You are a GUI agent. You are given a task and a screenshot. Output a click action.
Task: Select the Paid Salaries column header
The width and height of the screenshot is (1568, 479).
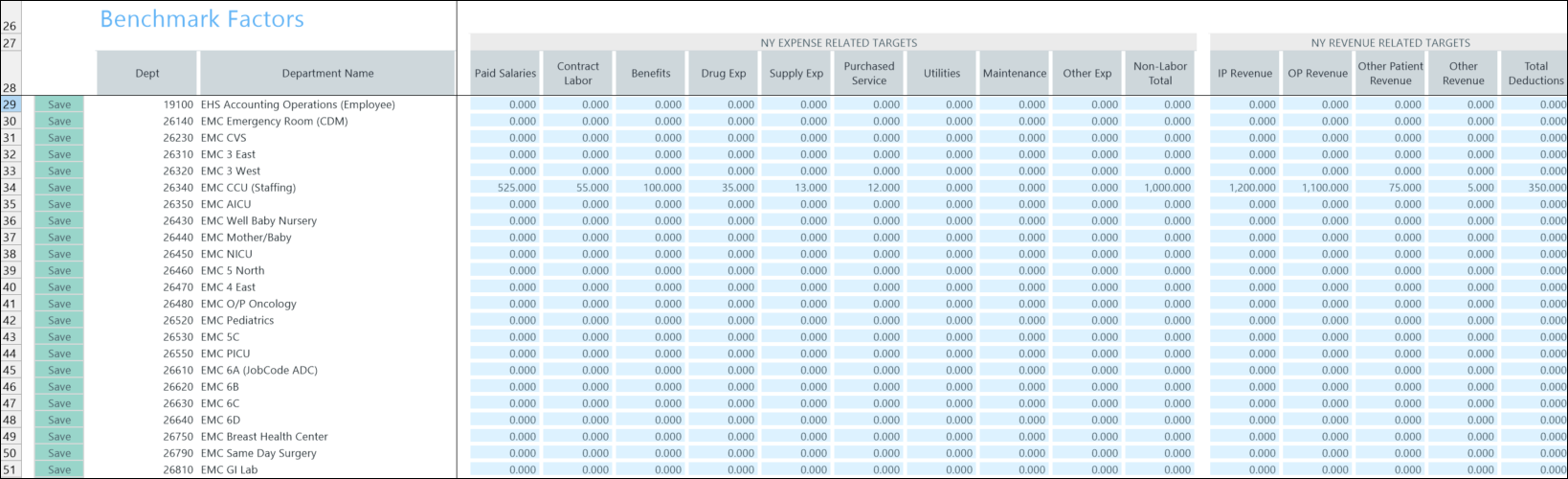coord(505,74)
